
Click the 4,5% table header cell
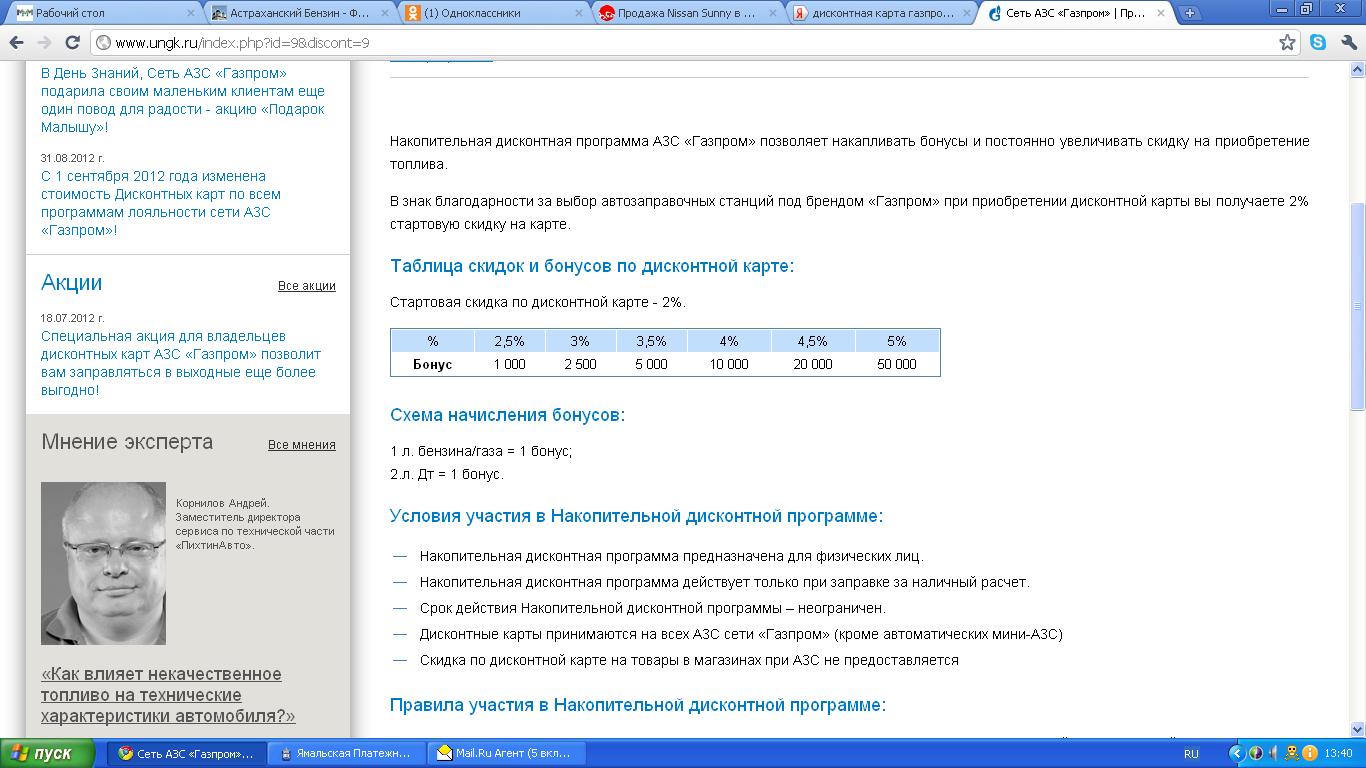(x=812, y=341)
